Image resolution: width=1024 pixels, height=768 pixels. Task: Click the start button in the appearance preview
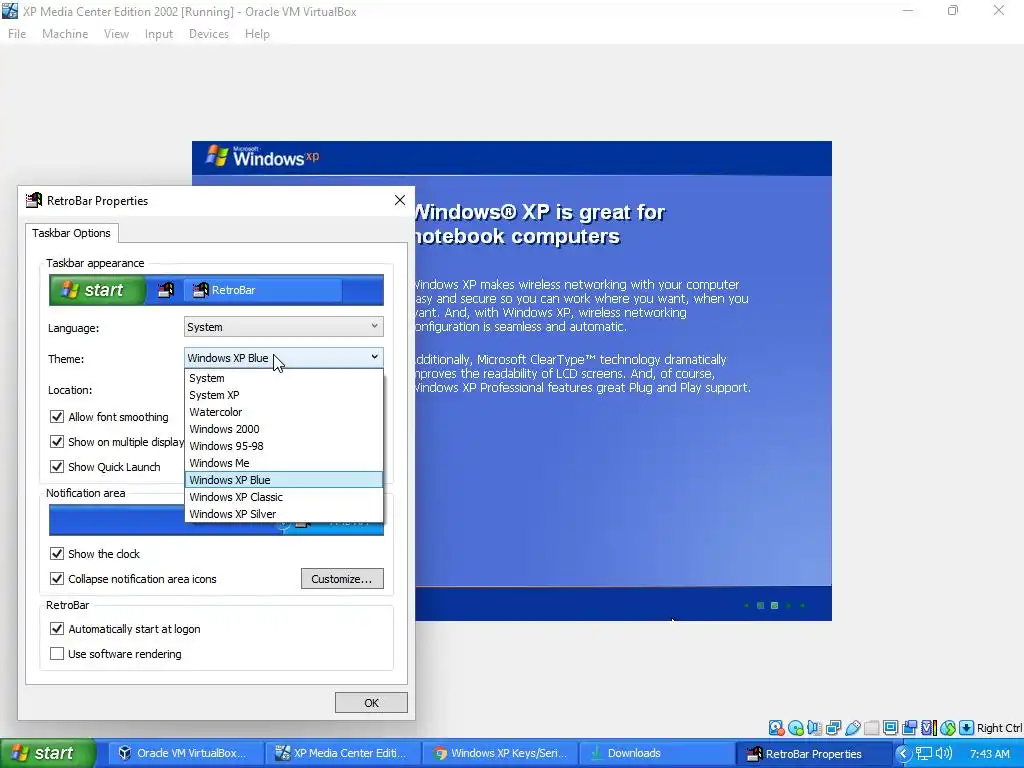coord(96,290)
